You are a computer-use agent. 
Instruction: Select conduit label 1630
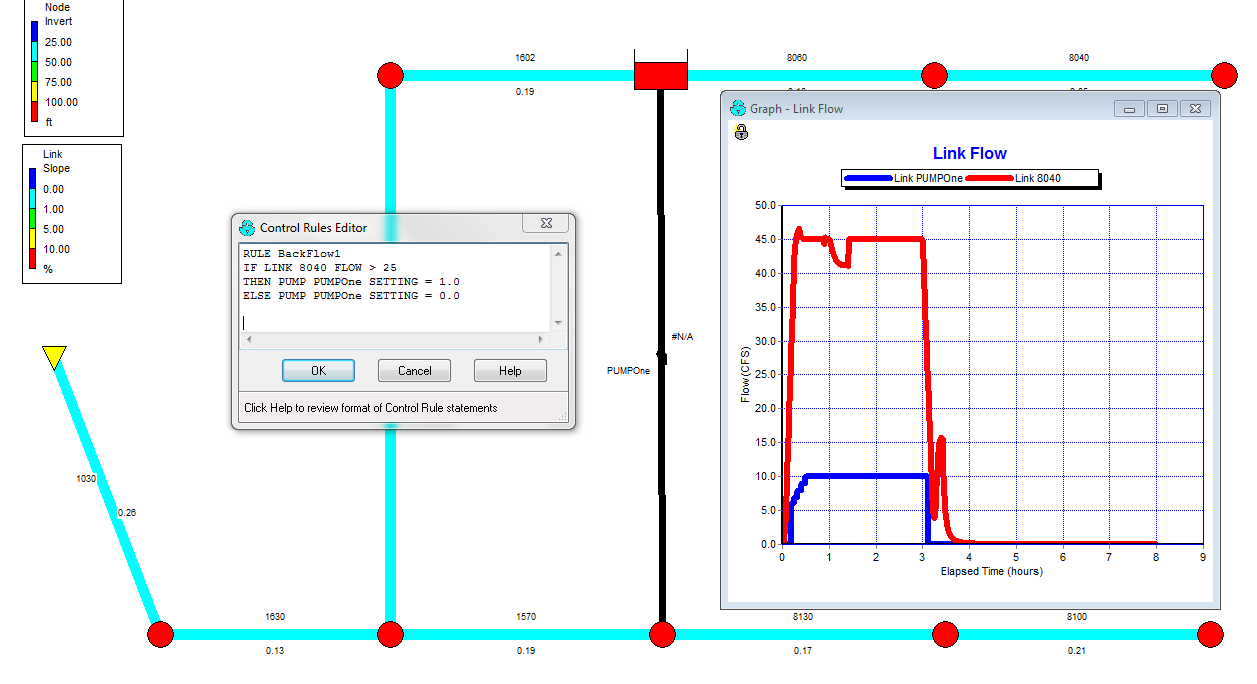pyautogui.click(x=275, y=617)
